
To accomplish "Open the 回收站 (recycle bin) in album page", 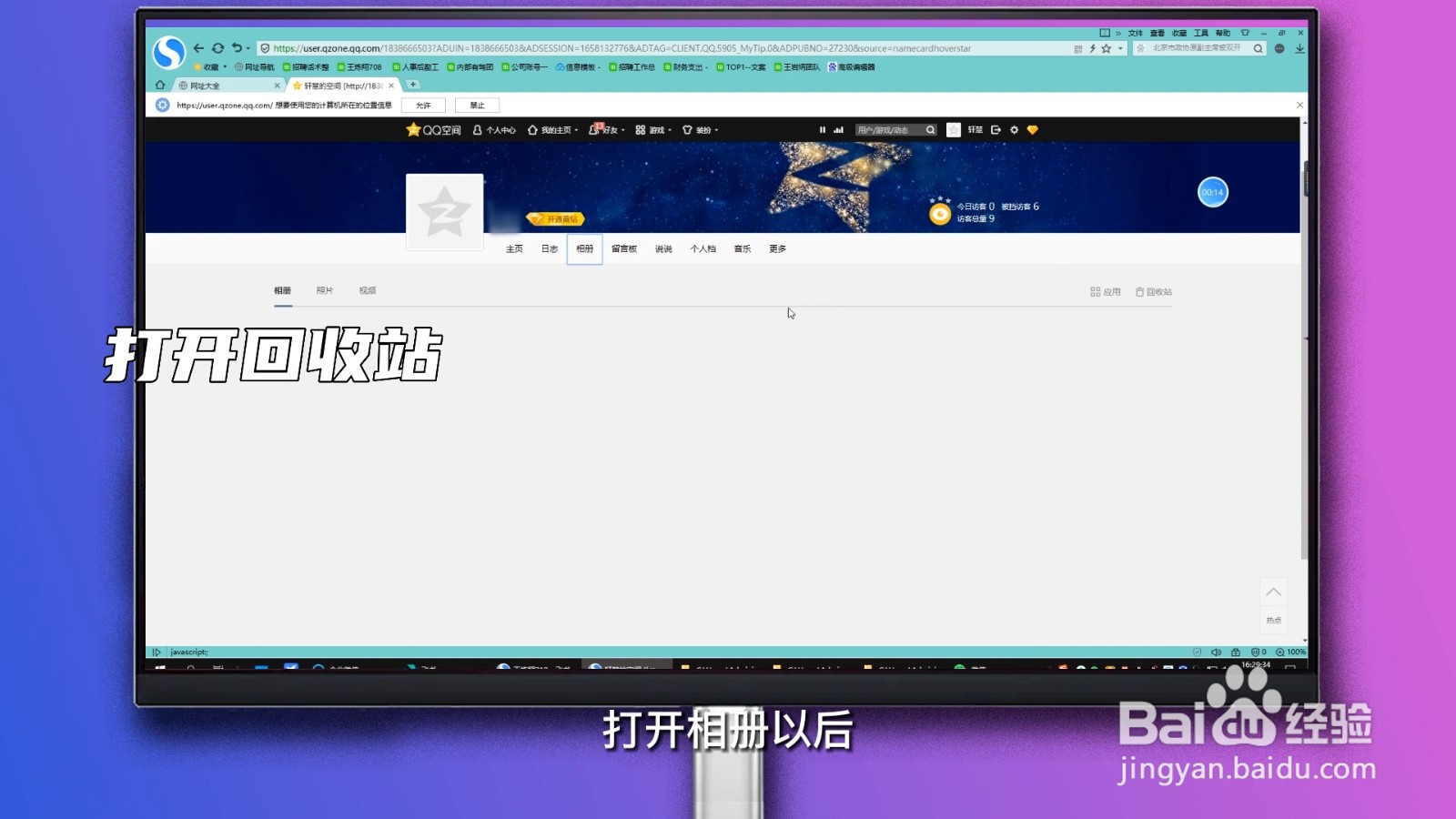I will tap(1154, 291).
